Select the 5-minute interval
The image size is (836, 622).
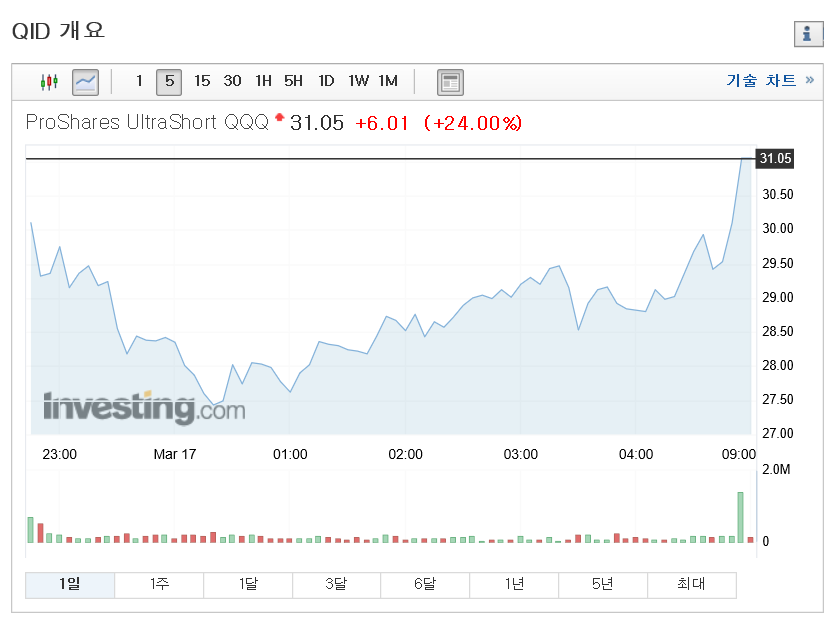168,81
